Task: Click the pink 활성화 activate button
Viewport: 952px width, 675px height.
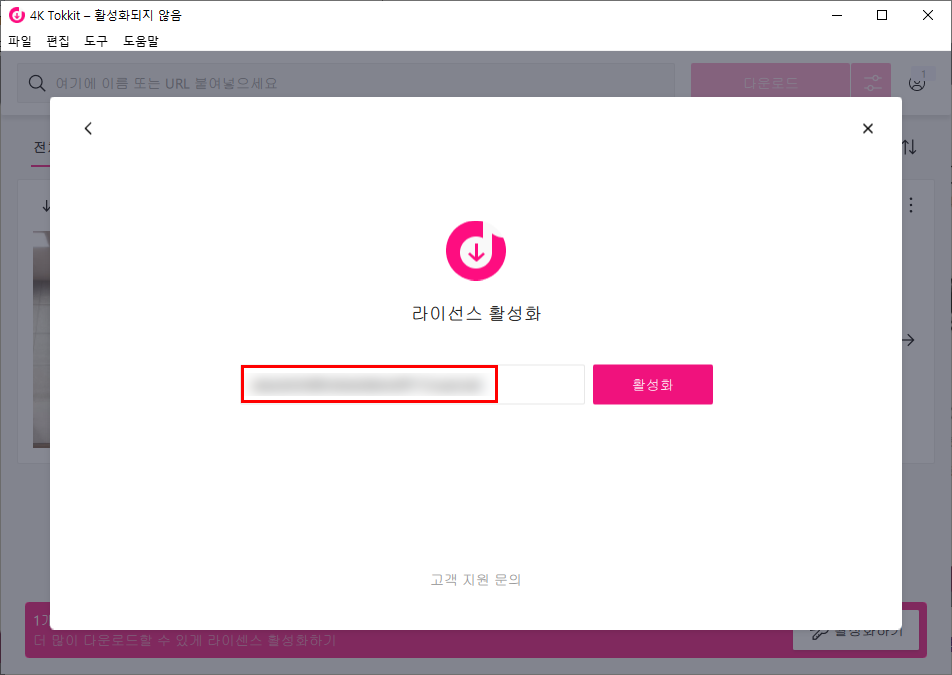Action: (x=653, y=384)
